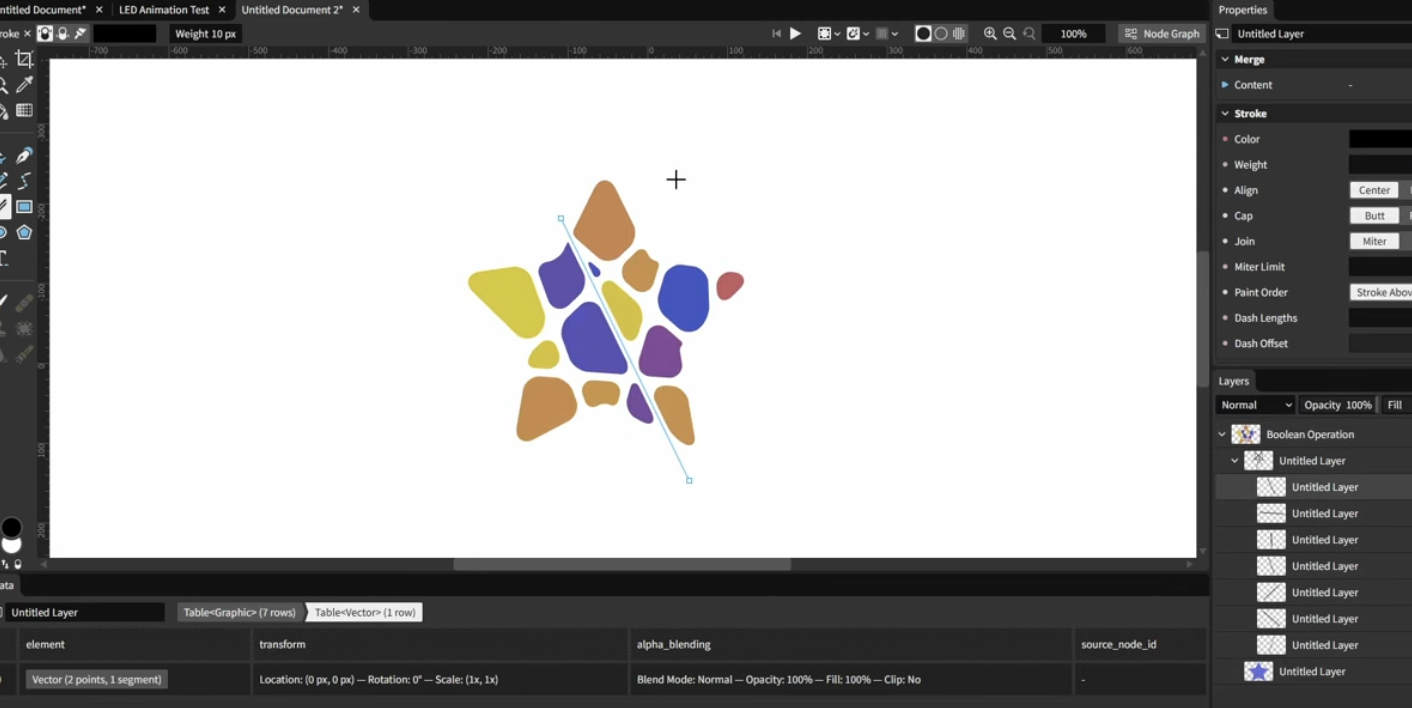Click the zoom in magnifier icon
This screenshot has height=708, width=1412.
[990, 34]
